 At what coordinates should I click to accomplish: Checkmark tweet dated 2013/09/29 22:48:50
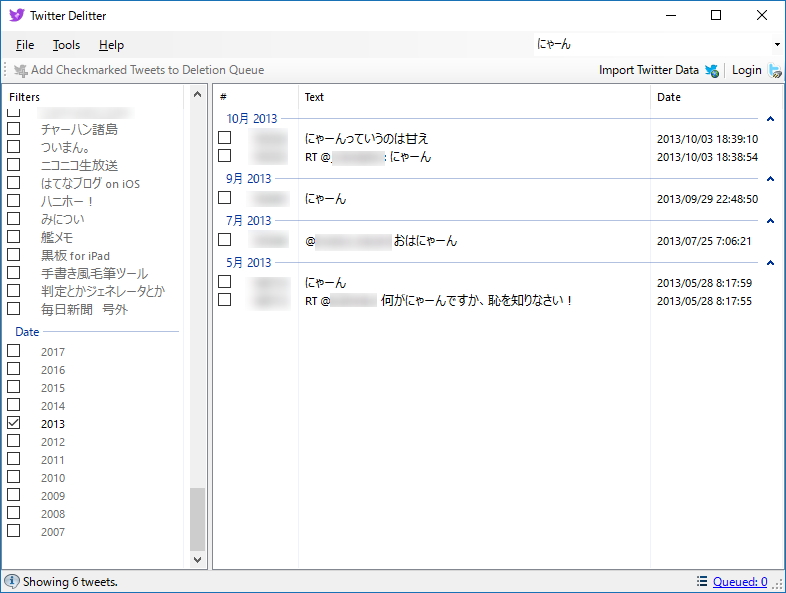(225, 198)
